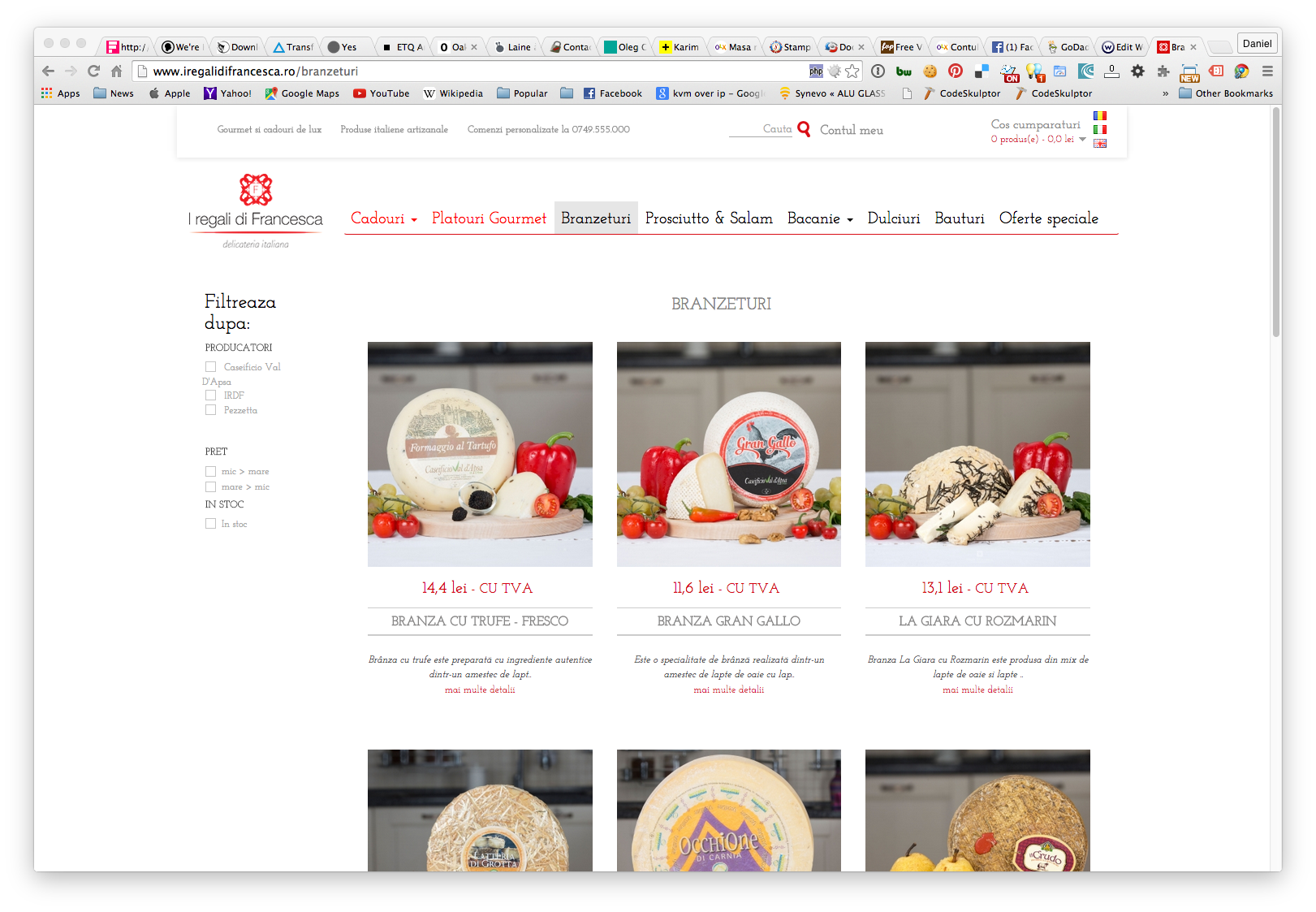Open the gear extension icon
Viewport: 1316px width, 912px height.
click(1137, 71)
